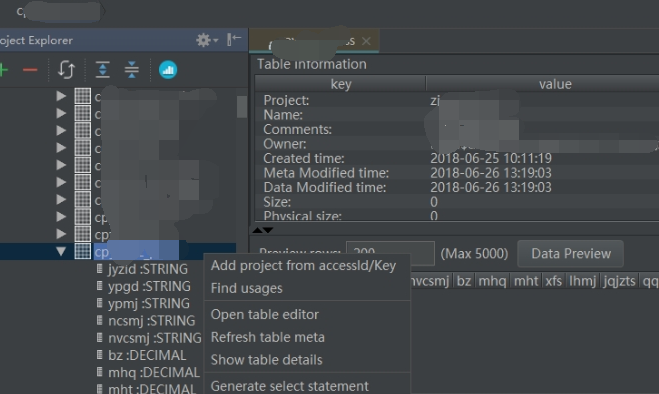Click the 'Meta Modified time:' key row
Viewport: 659px width, 394px height.
326,173
